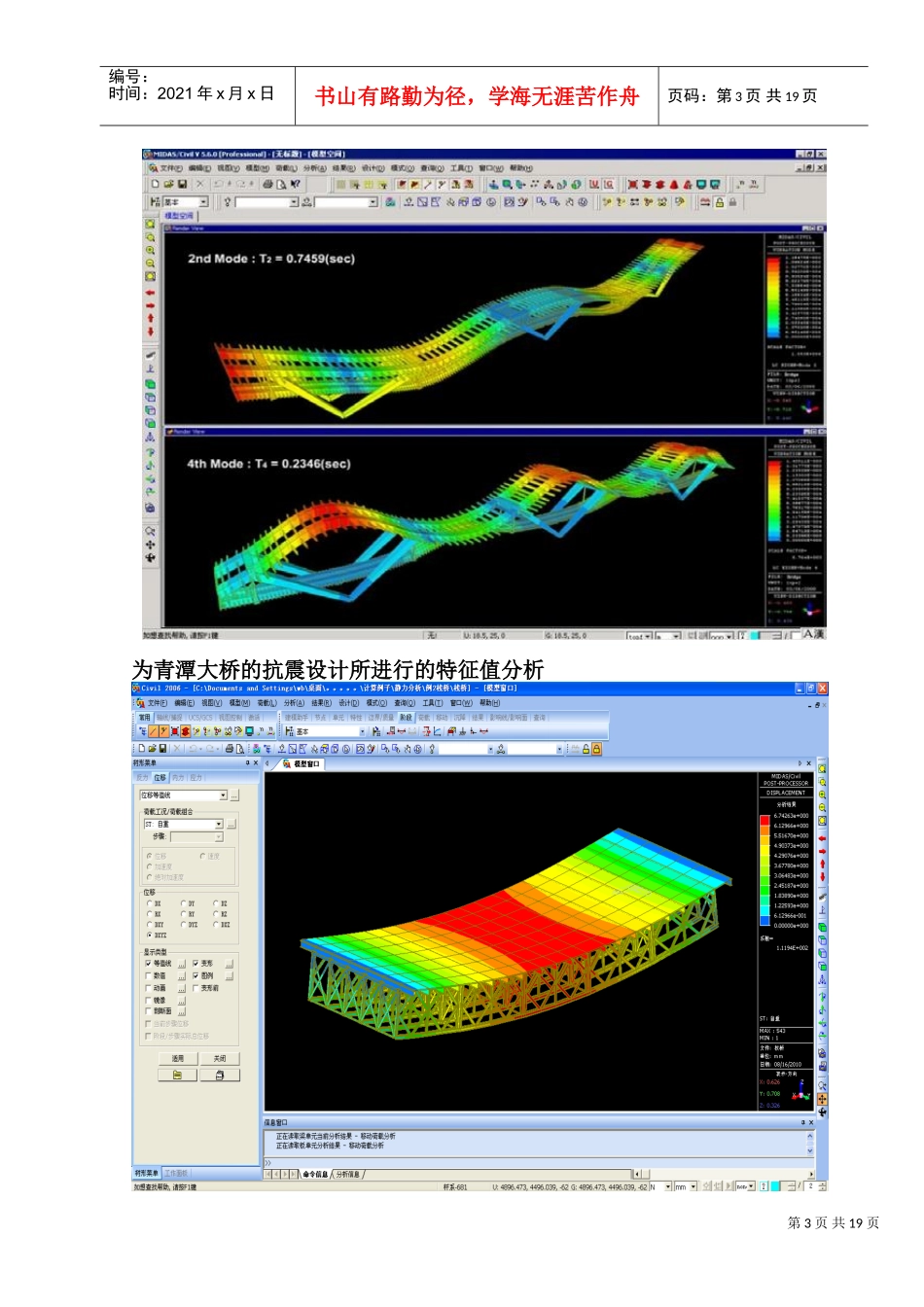The width and height of the screenshot is (924, 1307).
Task: Click Save disk icon in Civil 2006 toolbar
Action: click(x=162, y=748)
